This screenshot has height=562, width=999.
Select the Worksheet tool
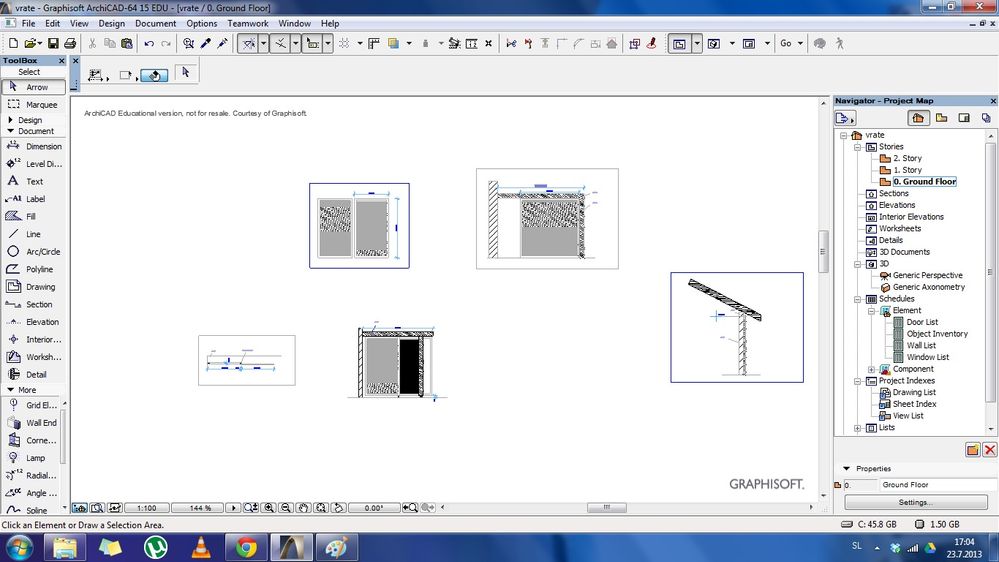tap(34, 357)
